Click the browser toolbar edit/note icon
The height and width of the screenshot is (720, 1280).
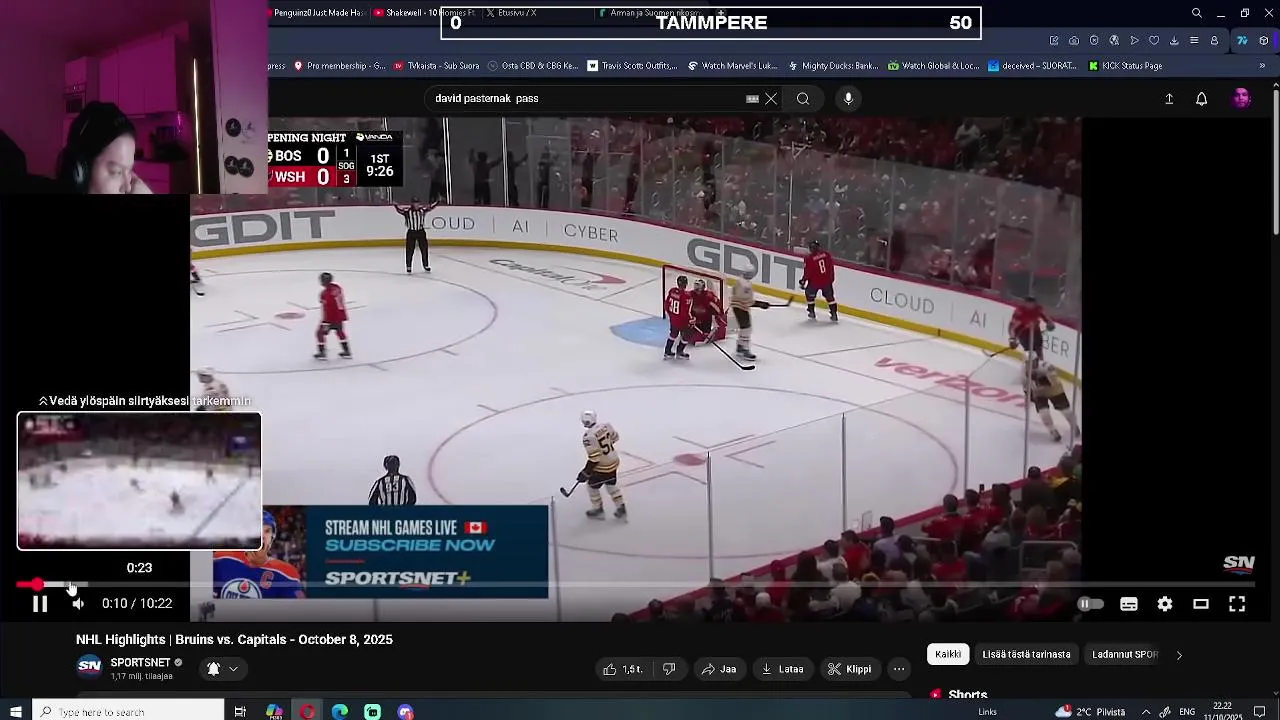coord(1054,41)
